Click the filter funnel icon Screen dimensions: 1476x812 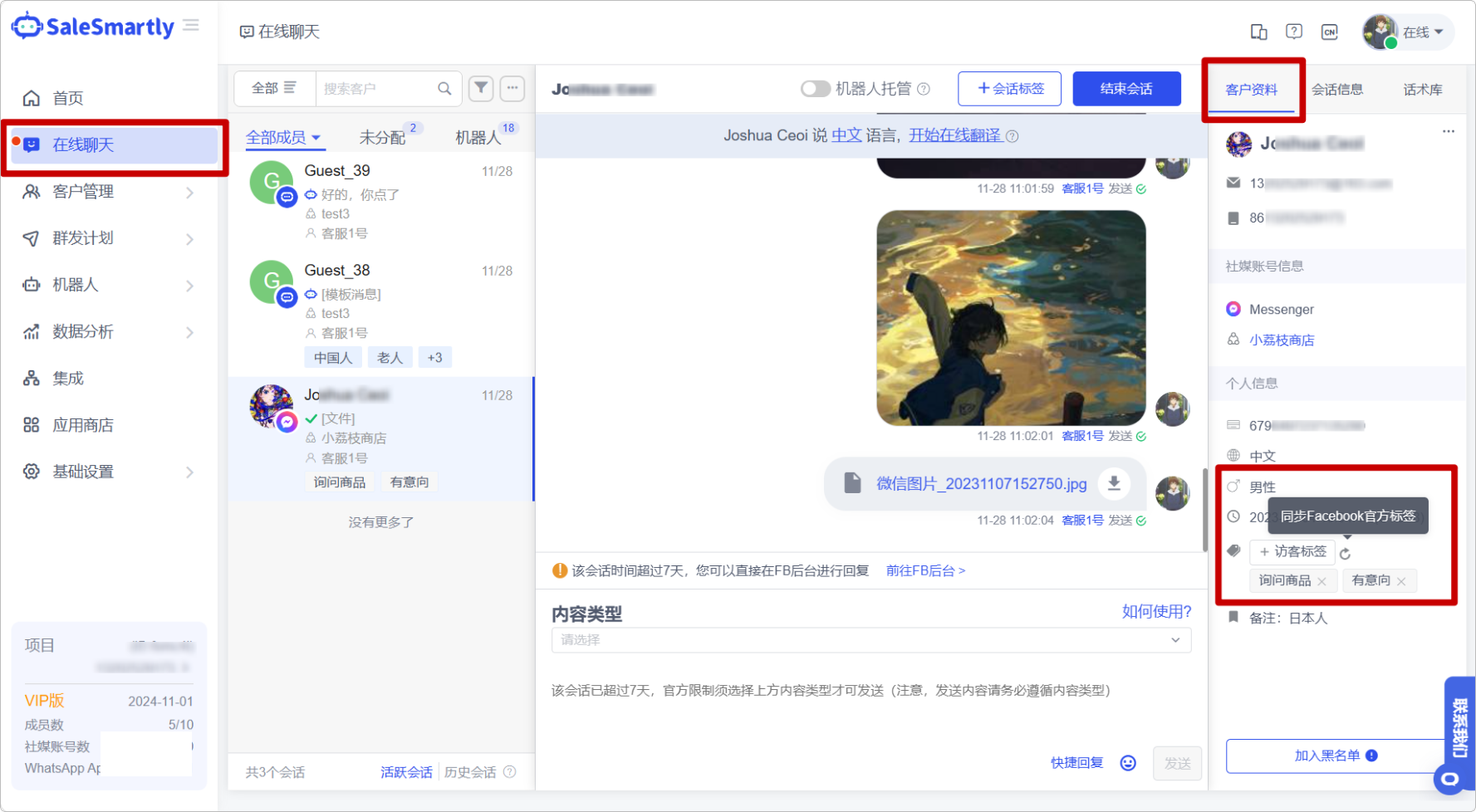tap(481, 88)
